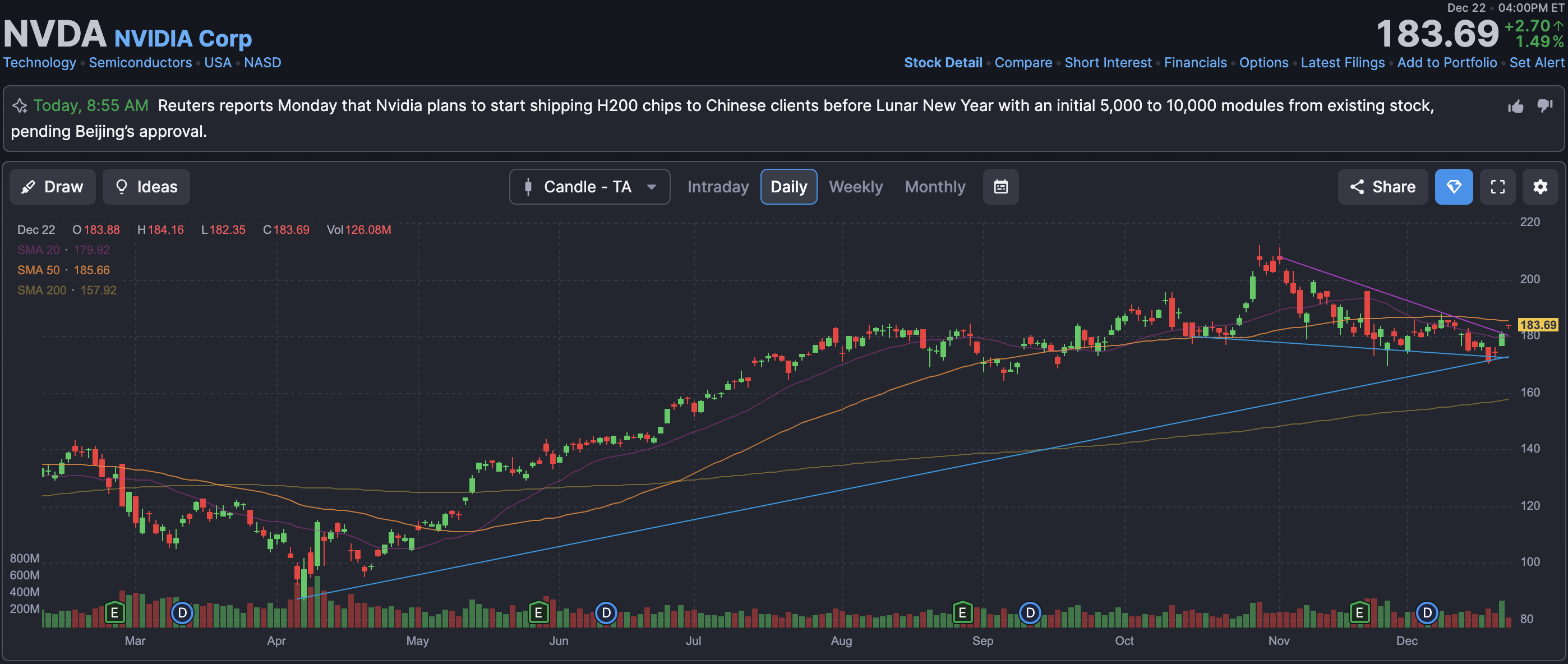Screen dimensions: 1568x664
Task: Enter fullscreen chart mode
Action: tap(1497, 187)
